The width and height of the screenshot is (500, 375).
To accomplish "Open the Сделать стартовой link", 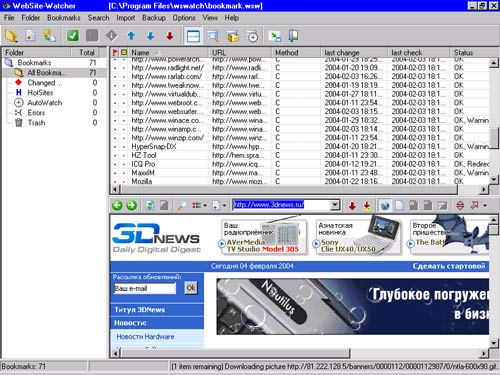I will [x=449, y=266].
